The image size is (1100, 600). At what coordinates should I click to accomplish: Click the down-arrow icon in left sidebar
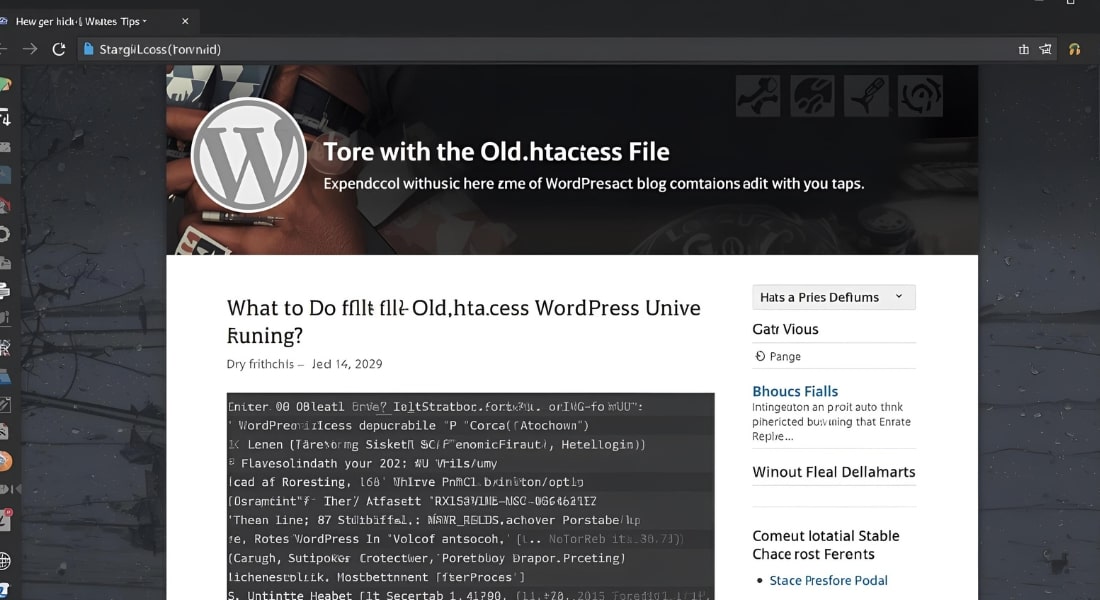(x=5, y=117)
